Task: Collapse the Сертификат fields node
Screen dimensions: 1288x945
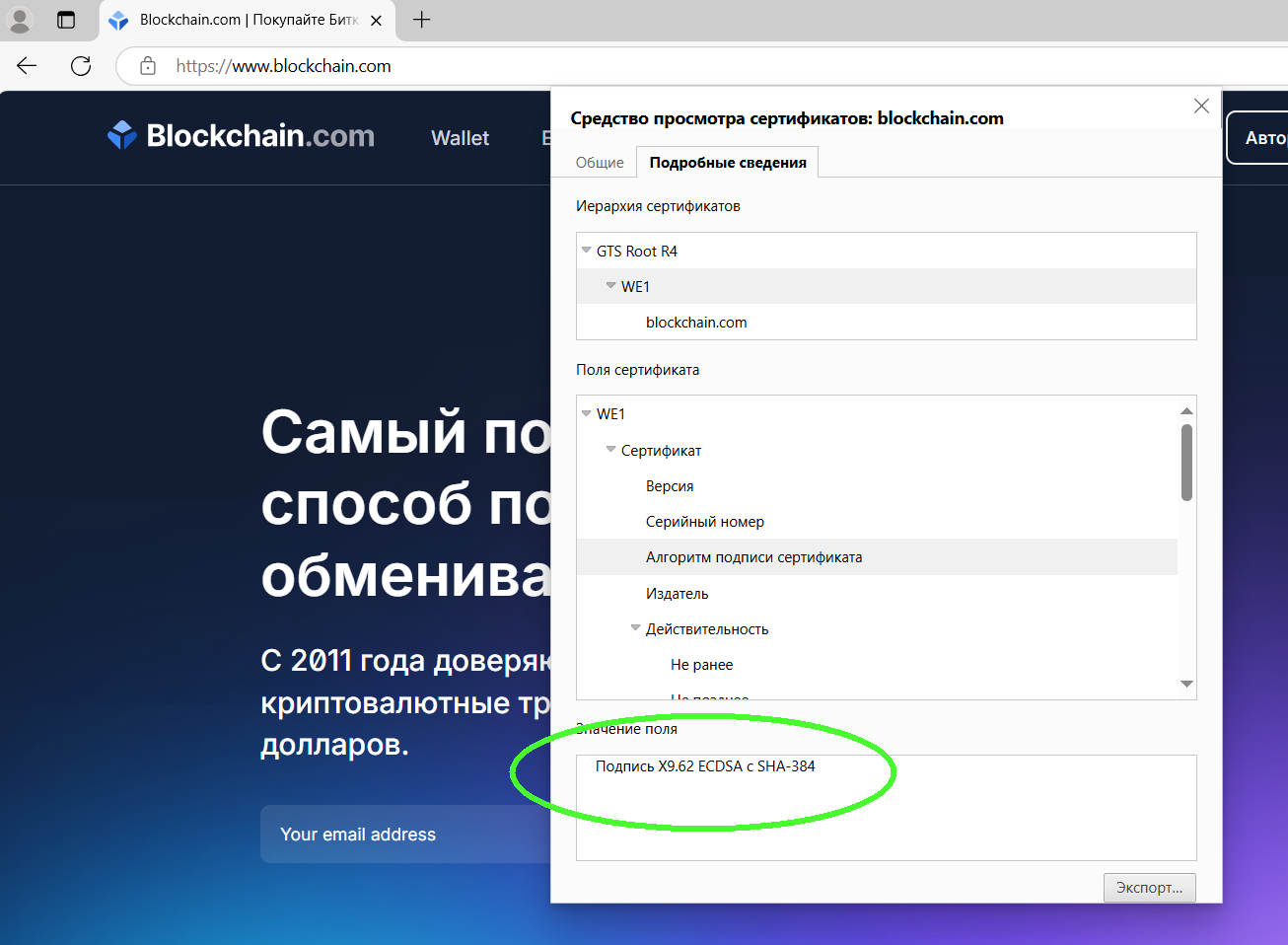Action: (611, 449)
